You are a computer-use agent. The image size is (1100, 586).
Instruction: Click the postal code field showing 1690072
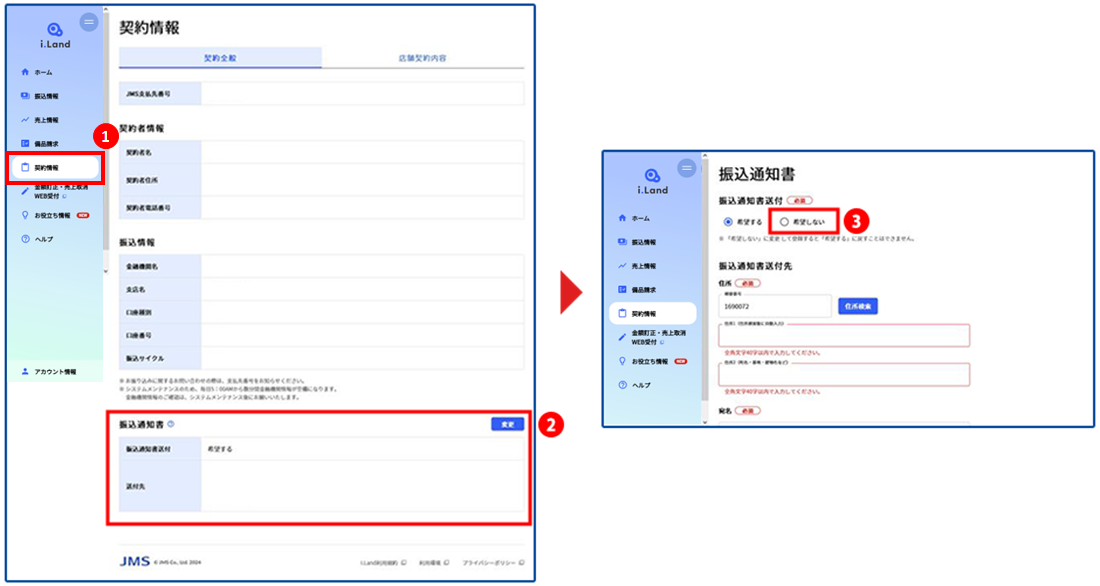tap(774, 306)
